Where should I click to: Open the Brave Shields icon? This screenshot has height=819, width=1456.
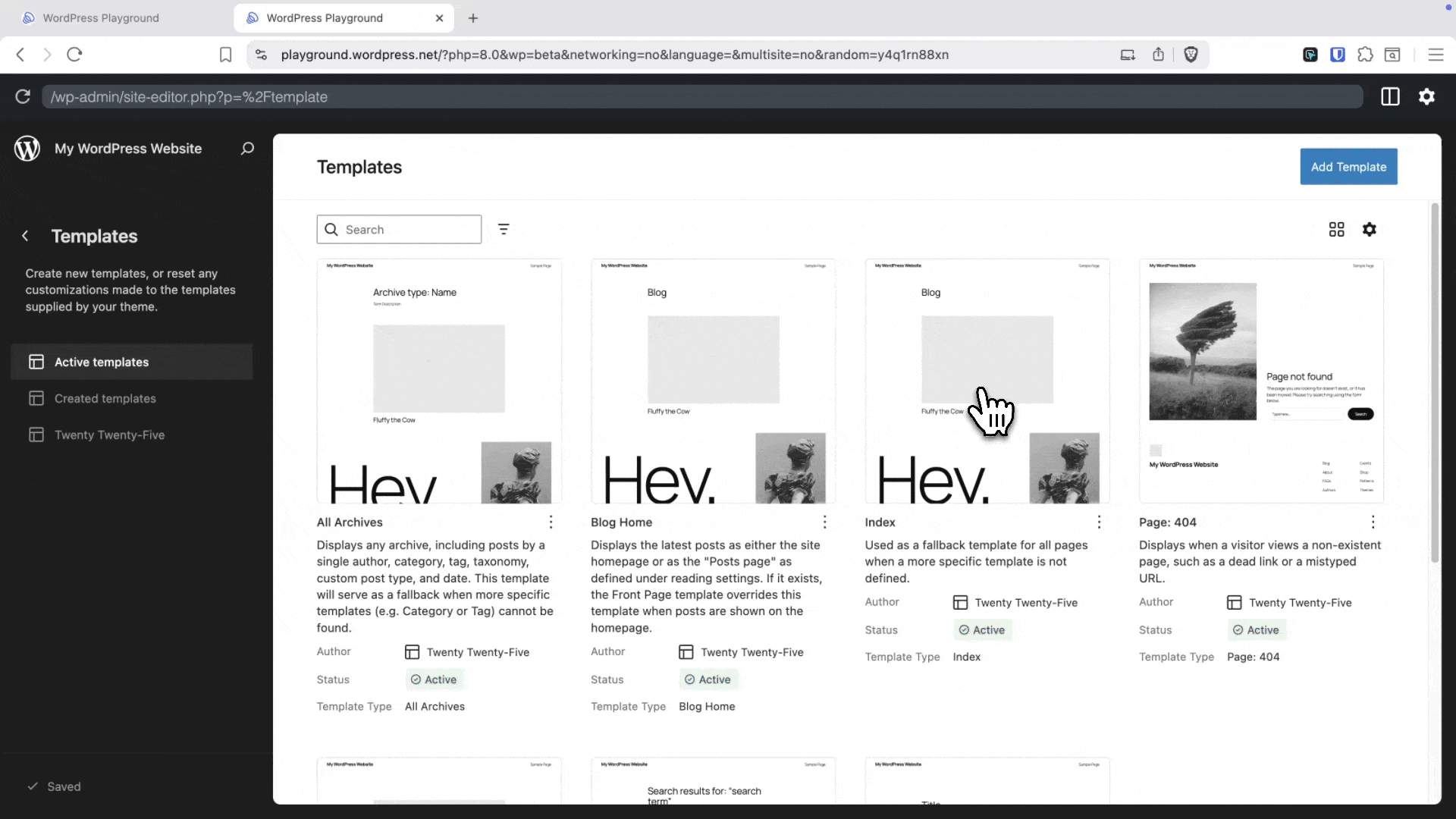(1191, 55)
